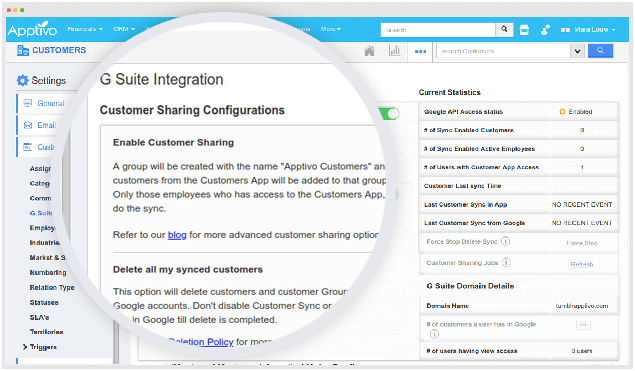The height and width of the screenshot is (371, 635).
Task: Select the Relation Type sidebar item
Action: (52, 288)
